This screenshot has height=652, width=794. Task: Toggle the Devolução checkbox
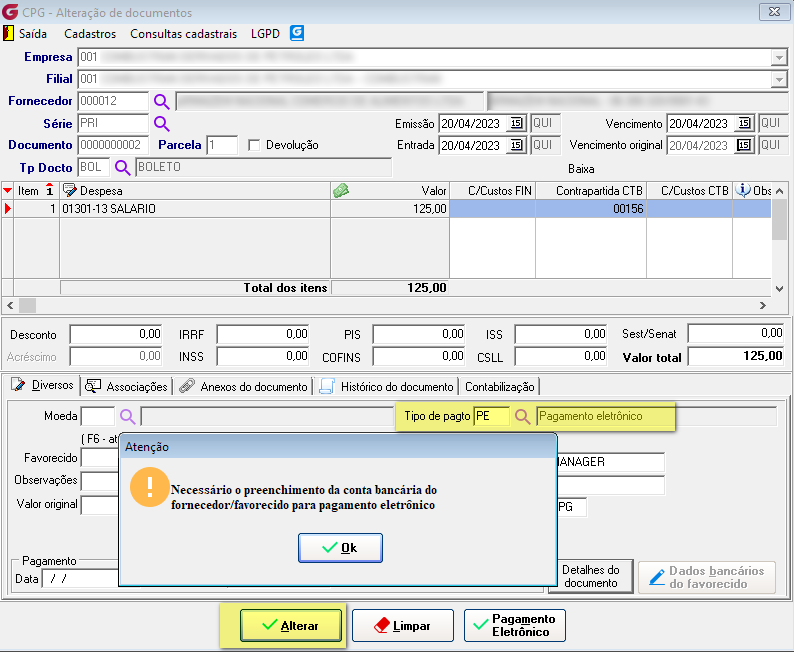(x=254, y=145)
